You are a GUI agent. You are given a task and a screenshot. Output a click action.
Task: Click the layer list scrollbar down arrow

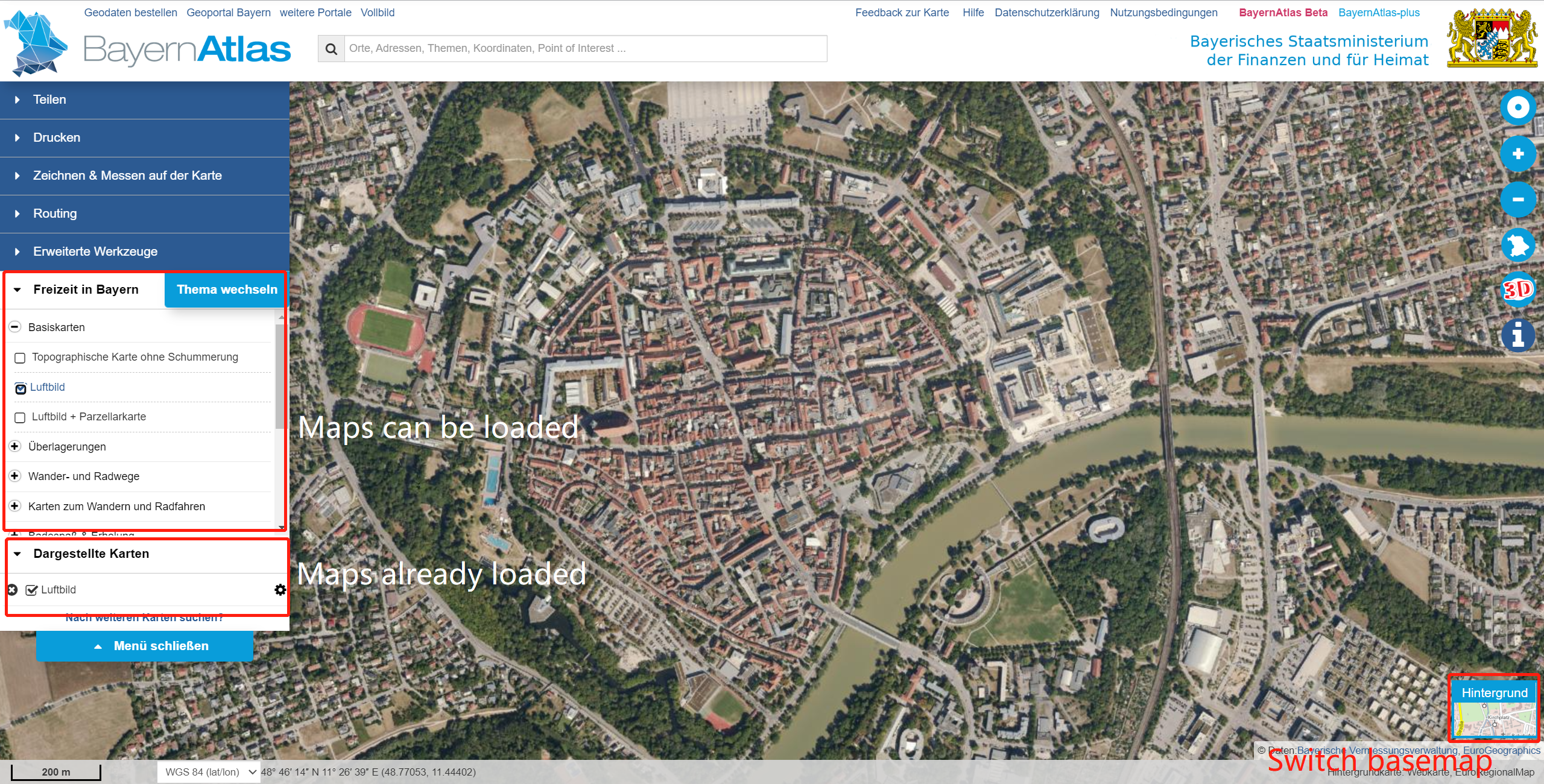coord(281,528)
